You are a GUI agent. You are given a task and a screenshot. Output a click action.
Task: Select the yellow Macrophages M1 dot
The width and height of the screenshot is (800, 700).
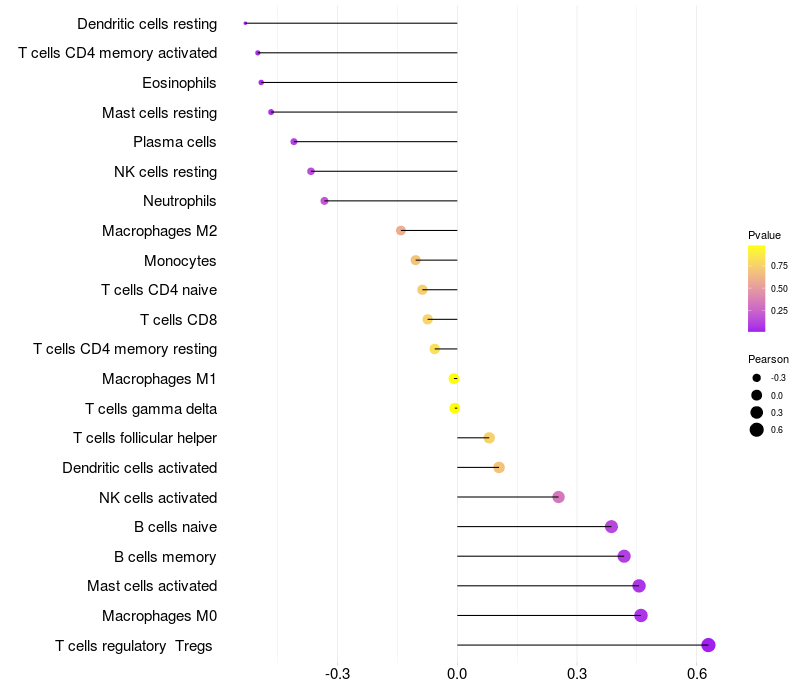pos(454,378)
